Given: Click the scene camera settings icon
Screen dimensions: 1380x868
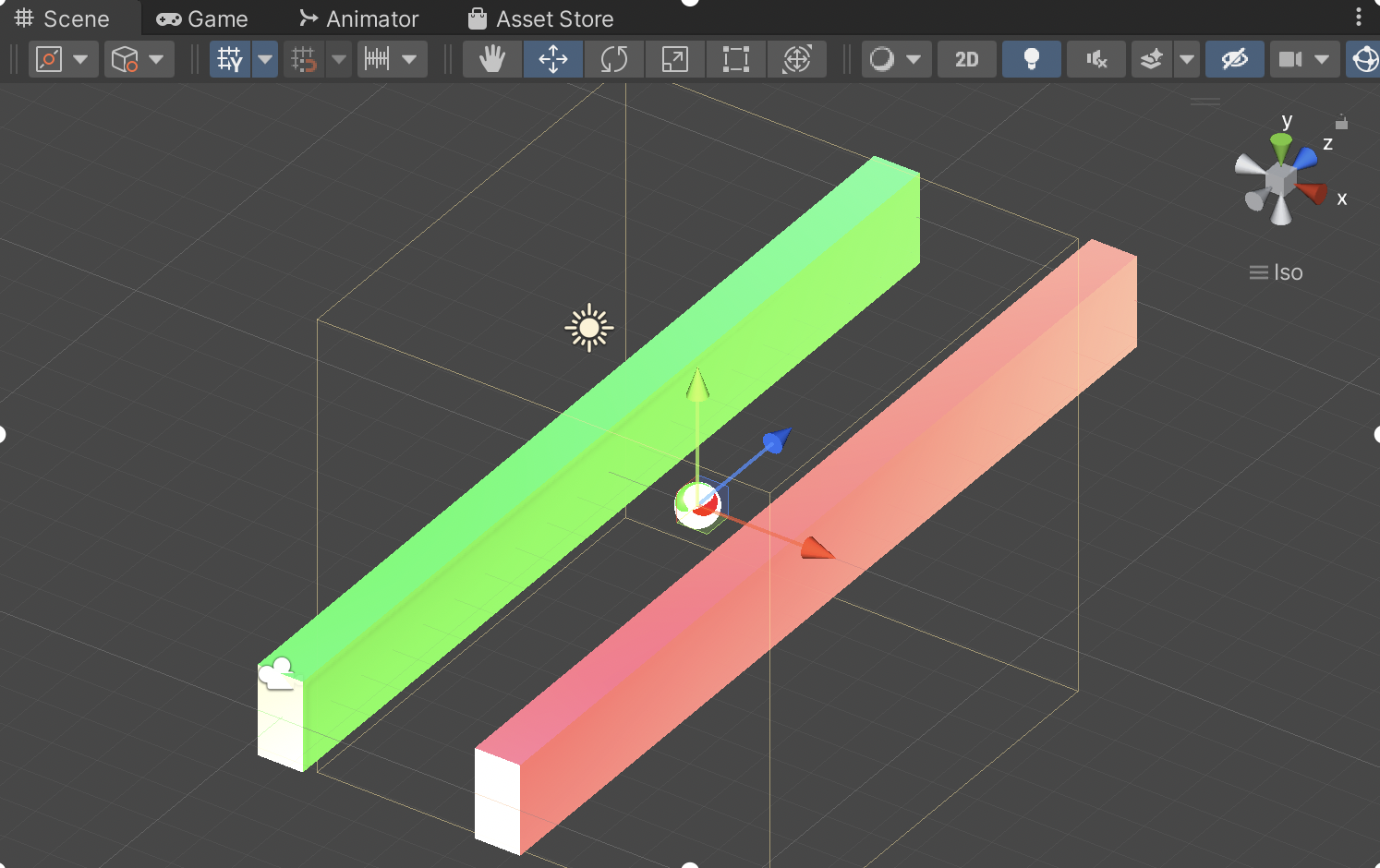Looking at the screenshot, I should point(1290,60).
